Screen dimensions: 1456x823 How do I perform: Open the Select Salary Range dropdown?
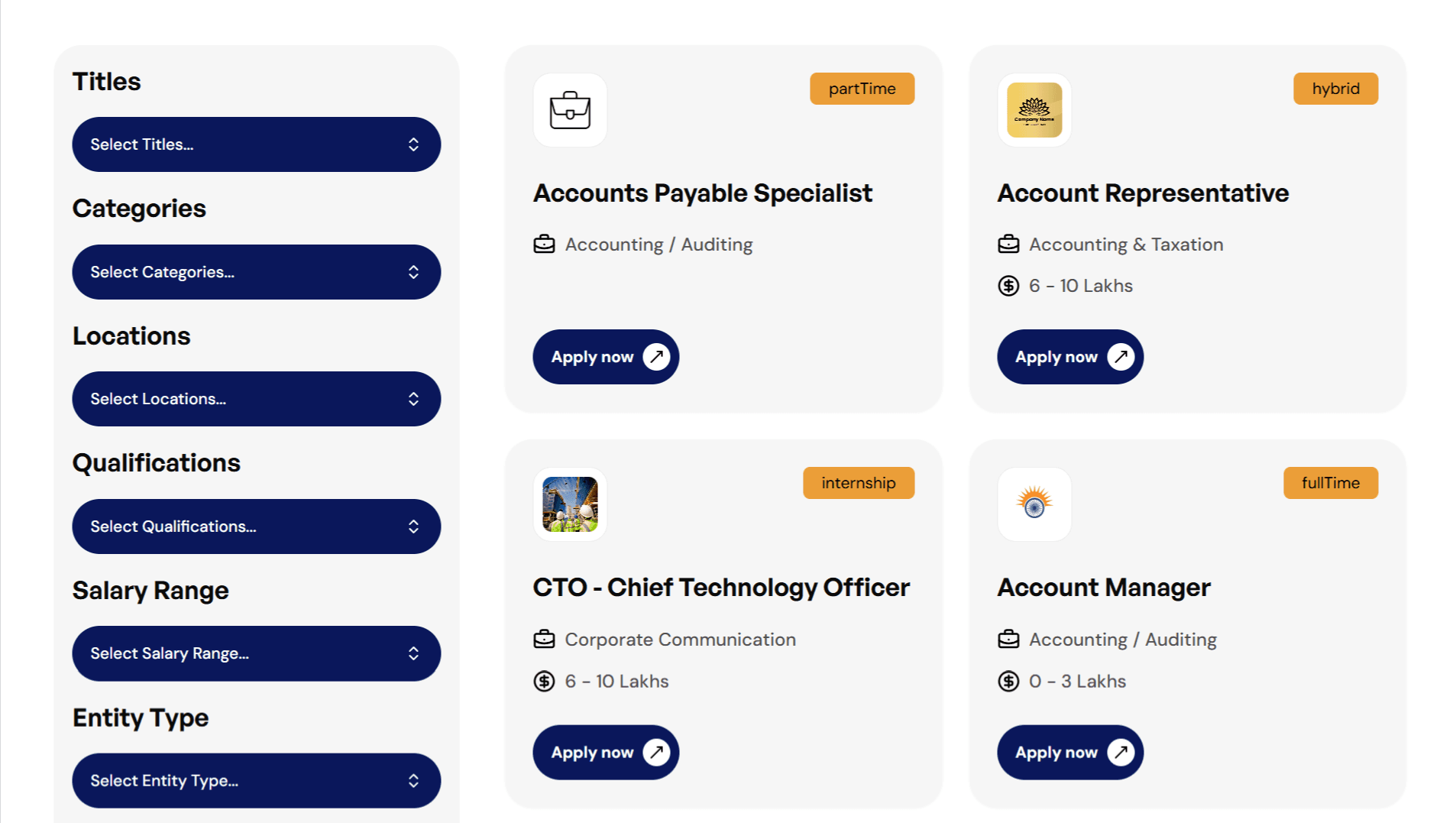click(256, 653)
